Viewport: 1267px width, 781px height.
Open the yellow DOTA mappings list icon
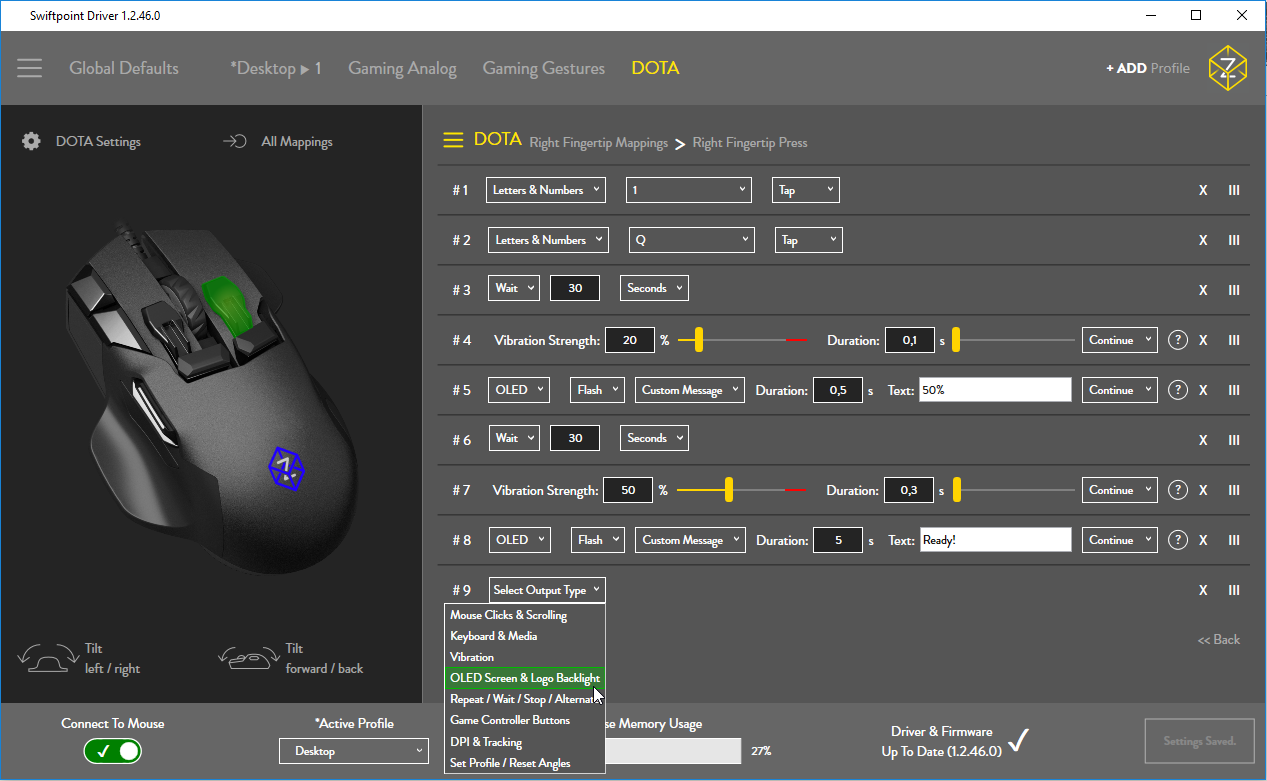(x=453, y=140)
